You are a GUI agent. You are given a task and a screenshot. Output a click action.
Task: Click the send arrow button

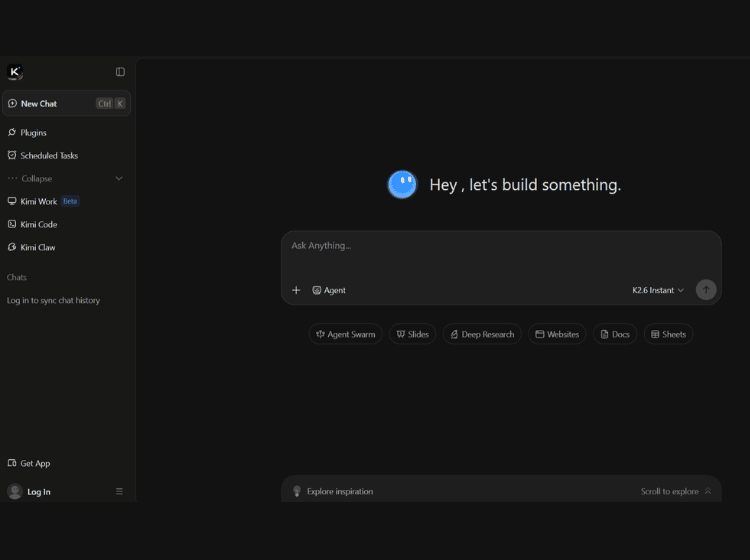pos(706,290)
